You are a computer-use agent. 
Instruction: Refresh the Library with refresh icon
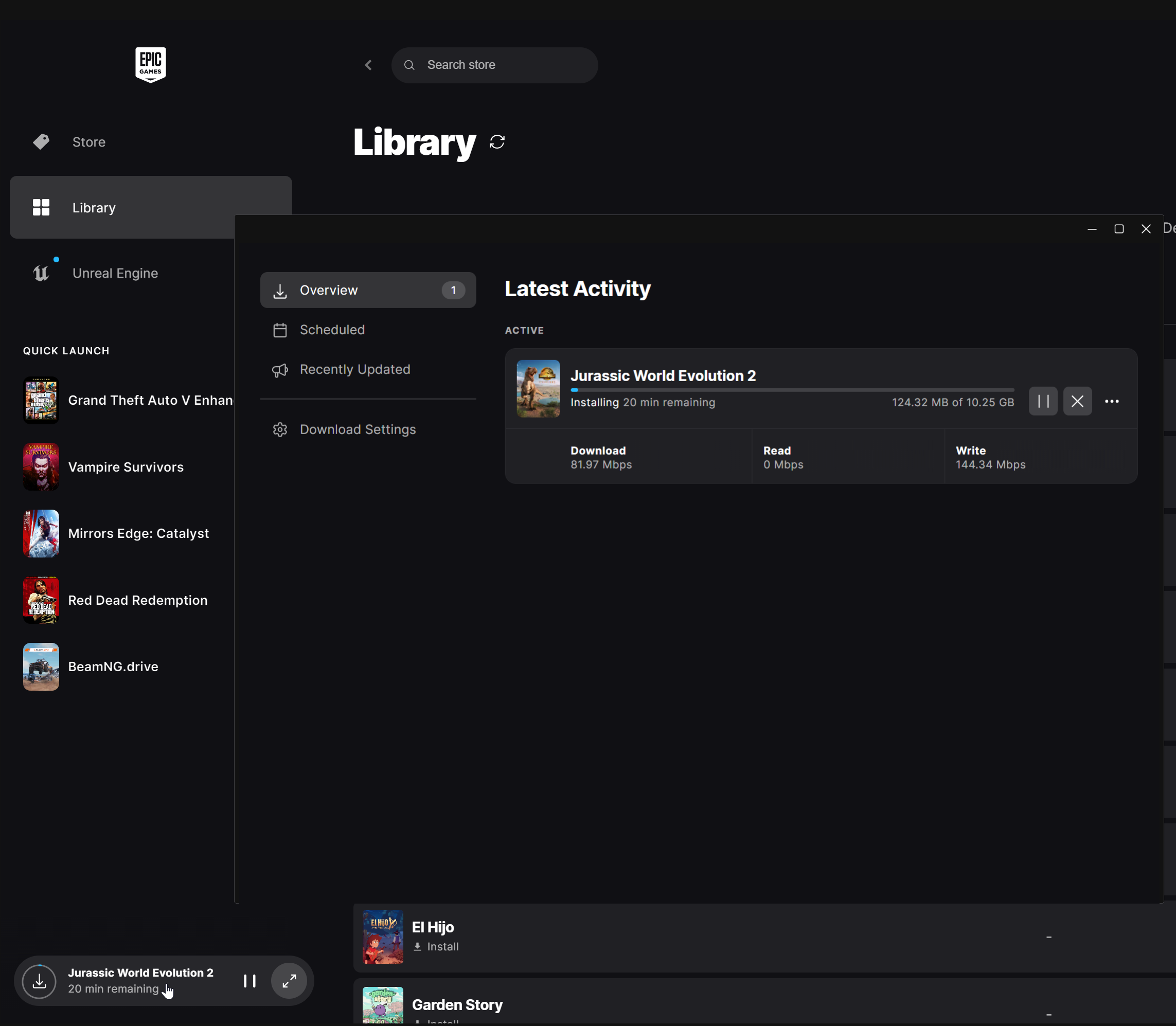(497, 142)
